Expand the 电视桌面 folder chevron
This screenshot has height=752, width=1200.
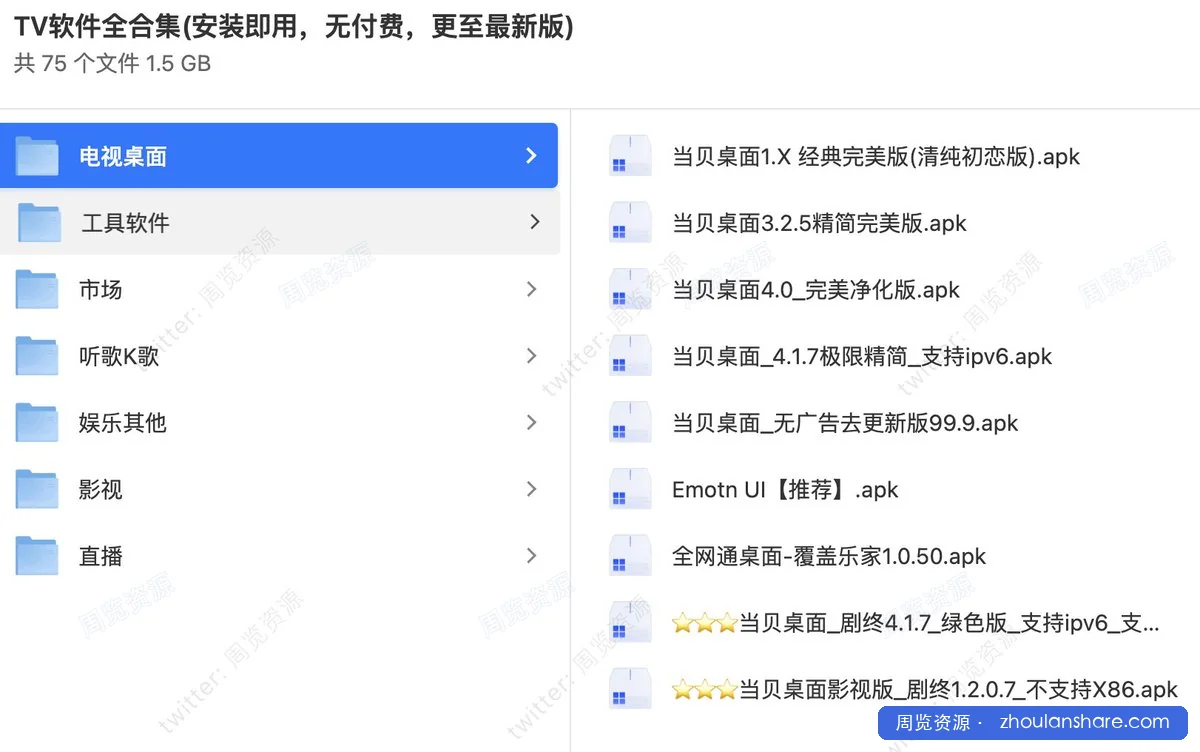[x=531, y=156]
